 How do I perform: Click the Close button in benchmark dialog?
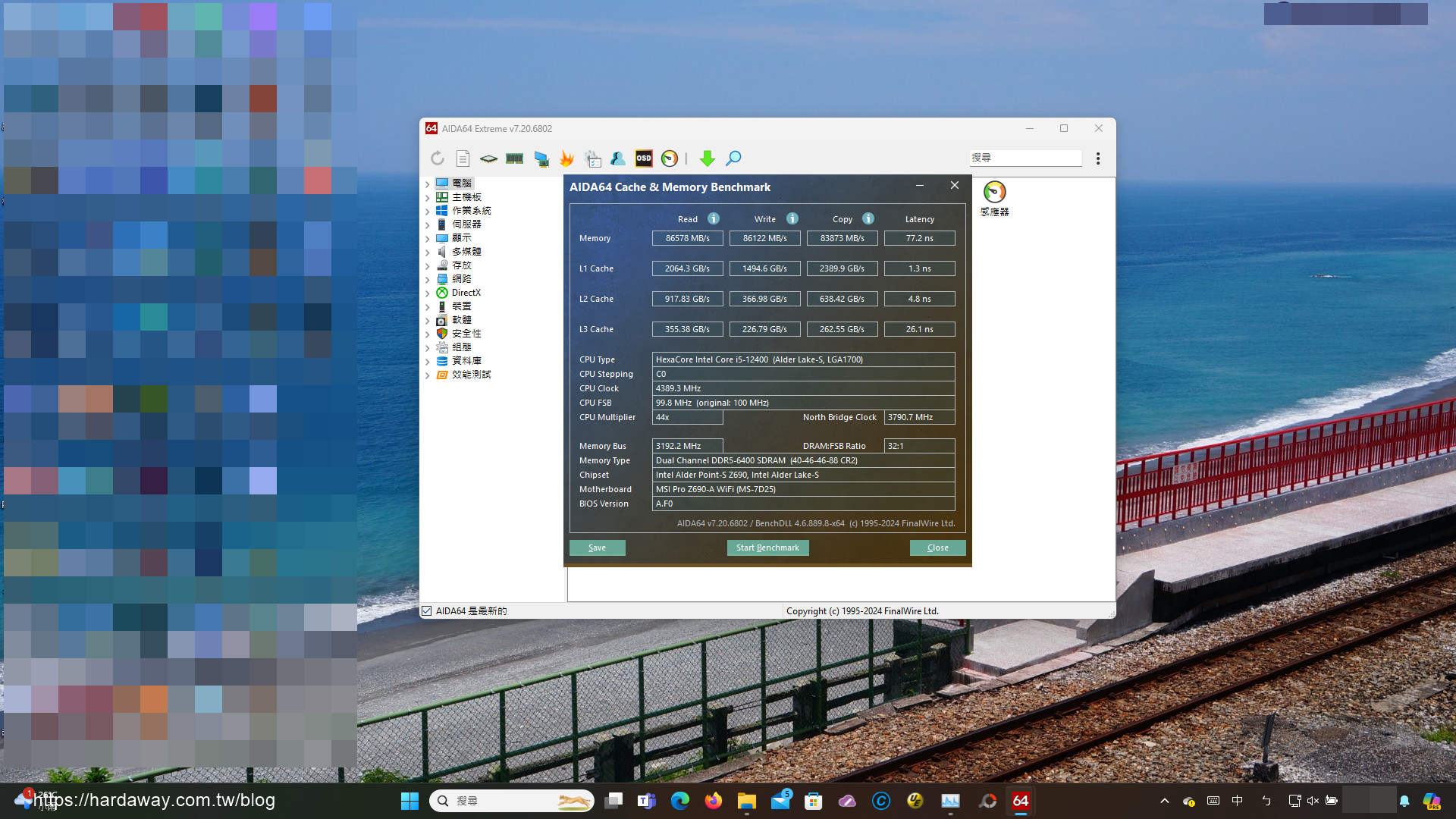(x=938, y=548)
